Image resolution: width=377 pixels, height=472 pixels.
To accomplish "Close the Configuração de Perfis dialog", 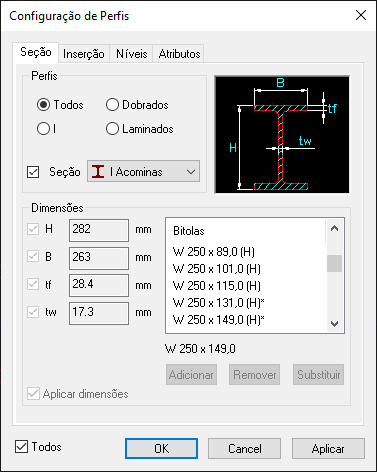I will [x=361, y=15].
